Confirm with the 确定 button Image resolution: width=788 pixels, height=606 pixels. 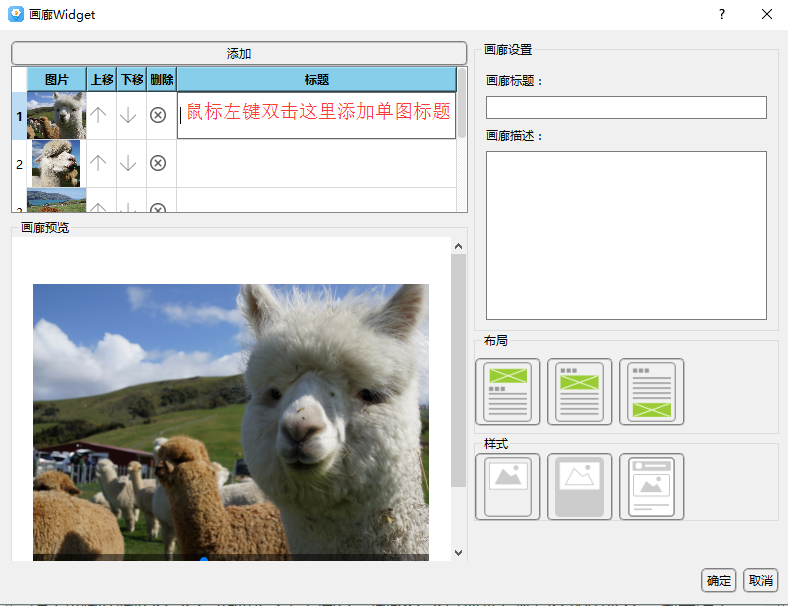(718, 580)
